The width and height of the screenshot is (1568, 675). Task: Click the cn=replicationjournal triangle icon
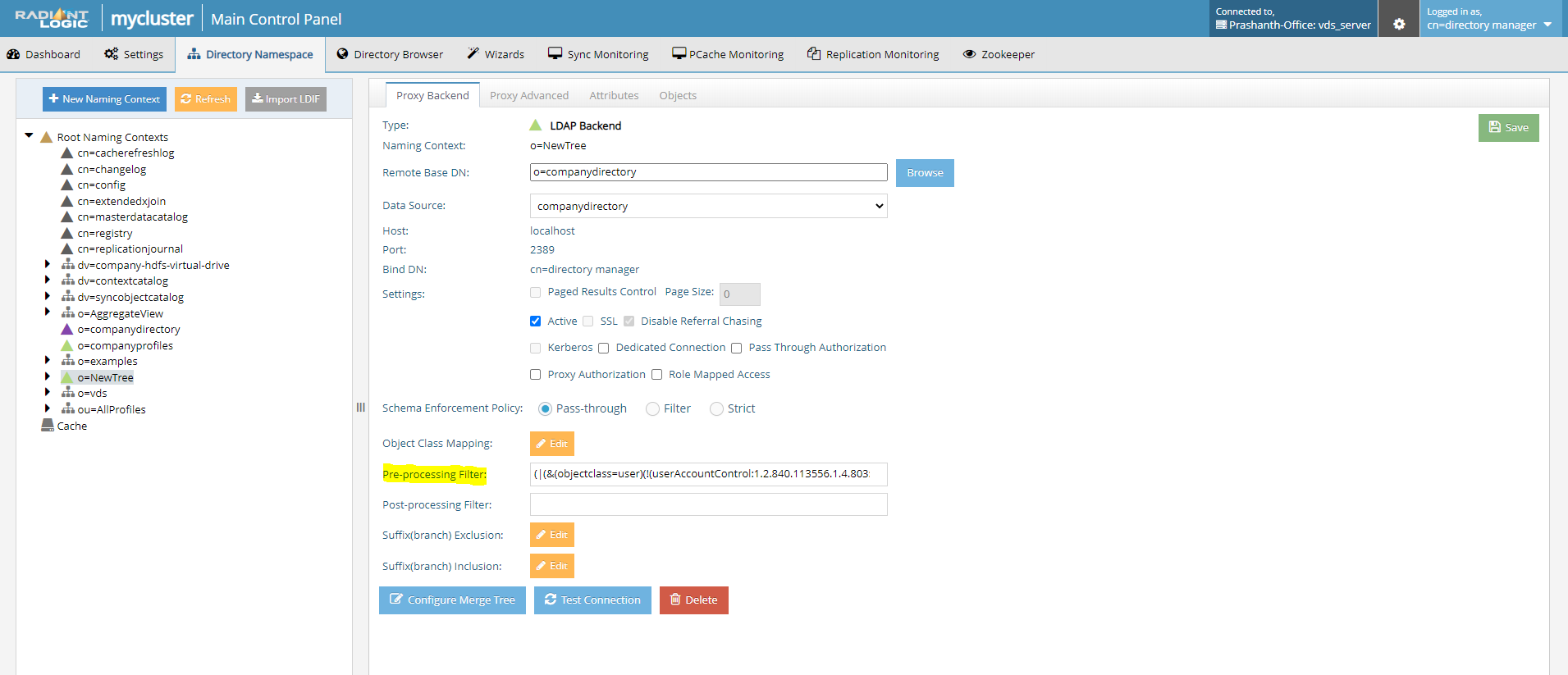(67, 249)
